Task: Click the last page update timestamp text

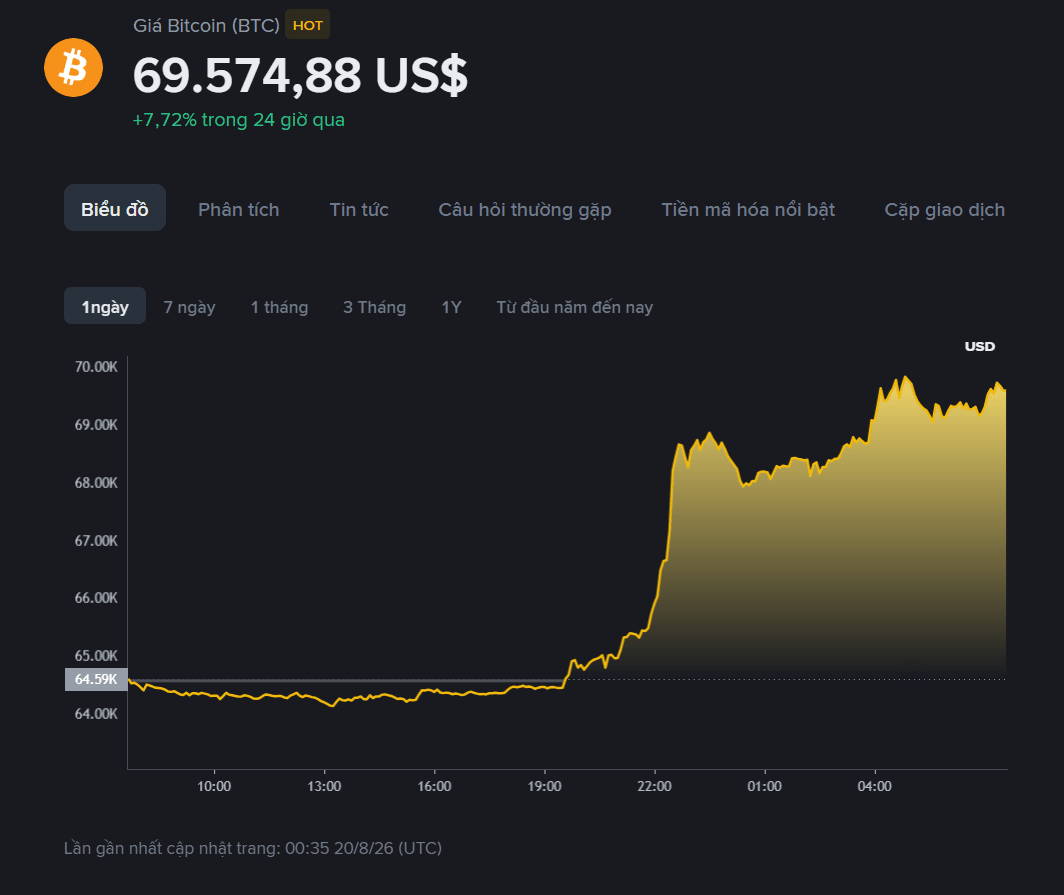Action: tap(253, 848)
